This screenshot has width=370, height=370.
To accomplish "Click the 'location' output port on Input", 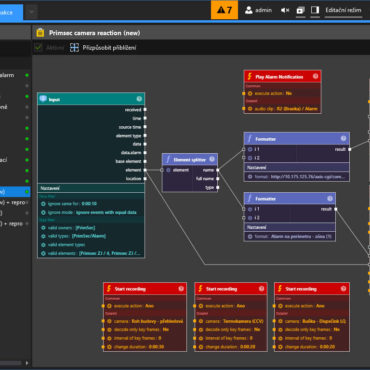I will click(145, 179).
